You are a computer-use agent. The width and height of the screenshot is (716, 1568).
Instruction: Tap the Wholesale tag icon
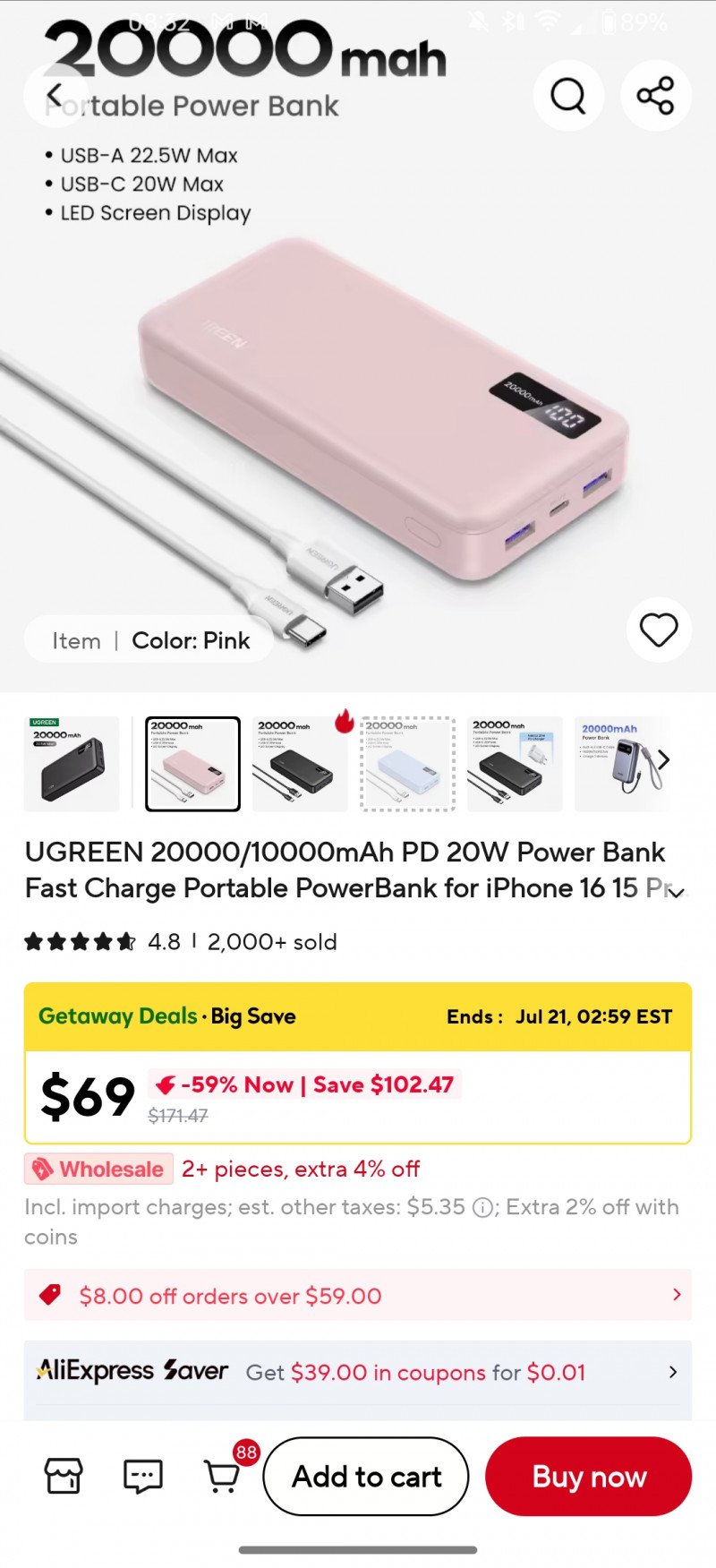(43, 1170)
